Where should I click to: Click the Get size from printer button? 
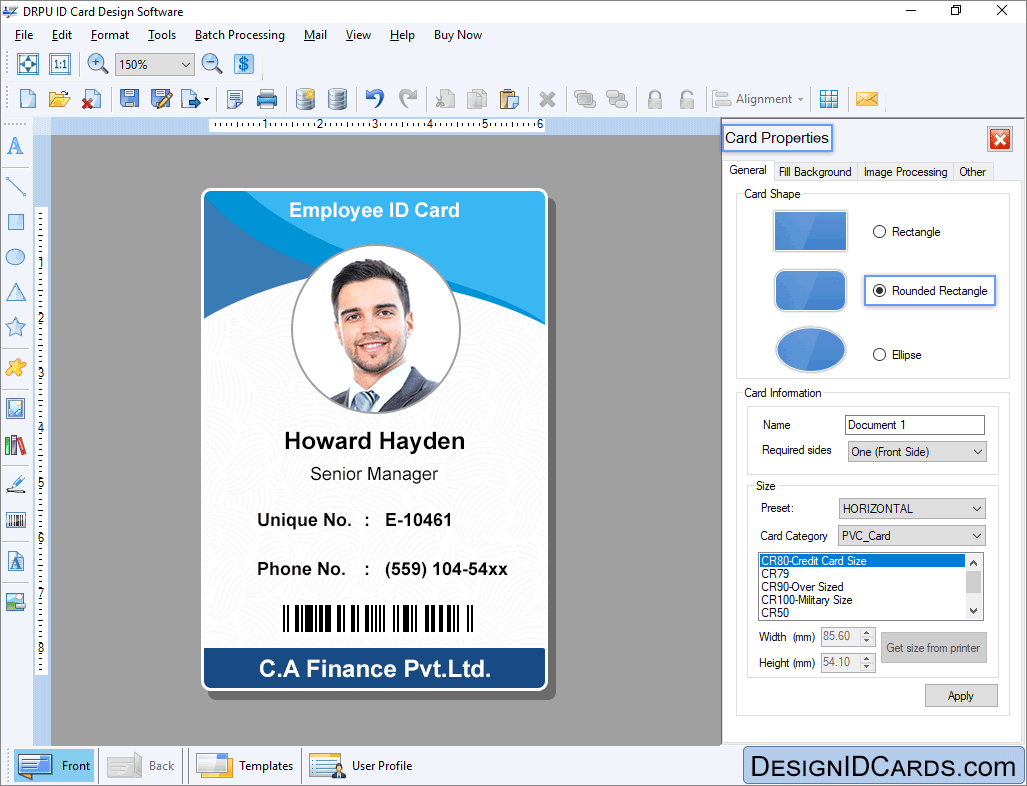tap(933, 648)
